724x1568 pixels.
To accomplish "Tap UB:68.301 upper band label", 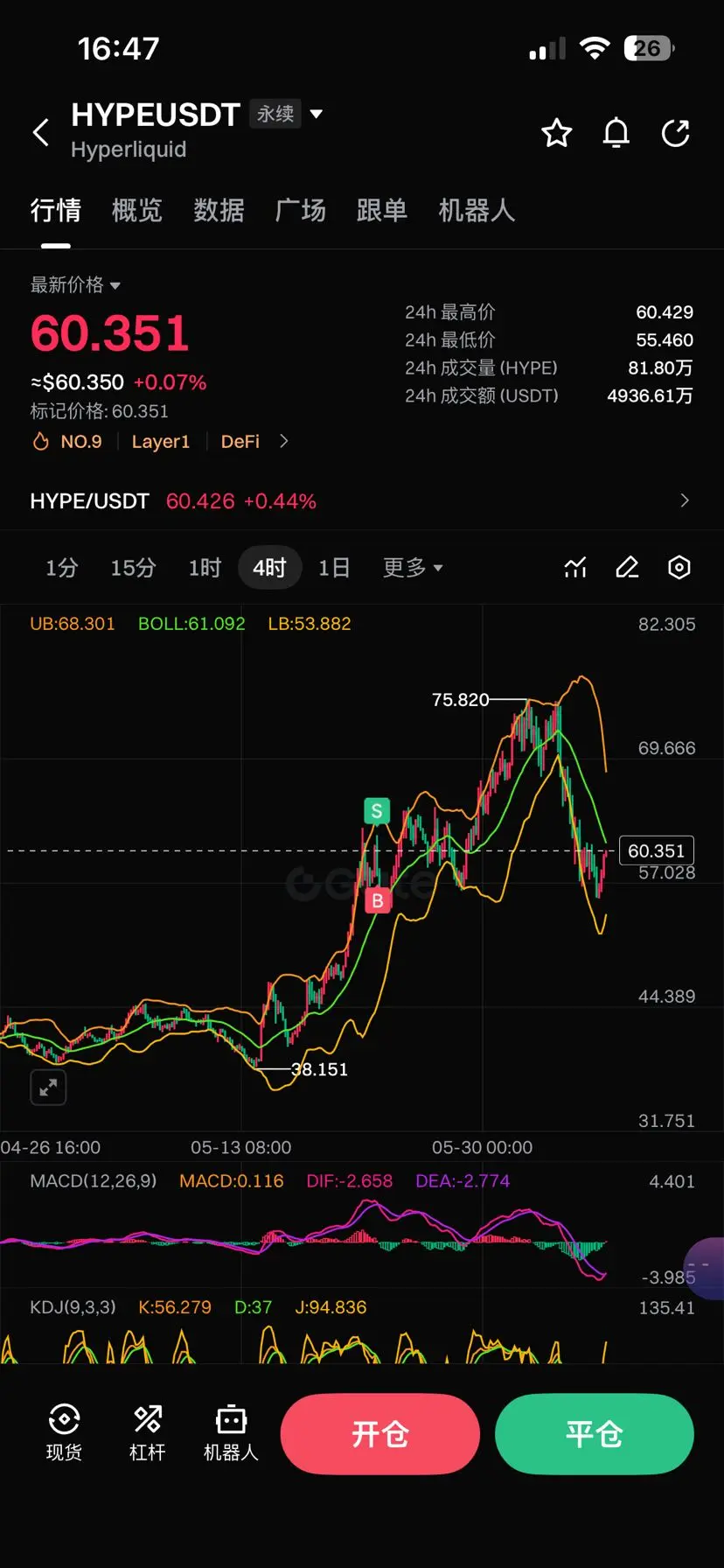I will pos(73,624).
